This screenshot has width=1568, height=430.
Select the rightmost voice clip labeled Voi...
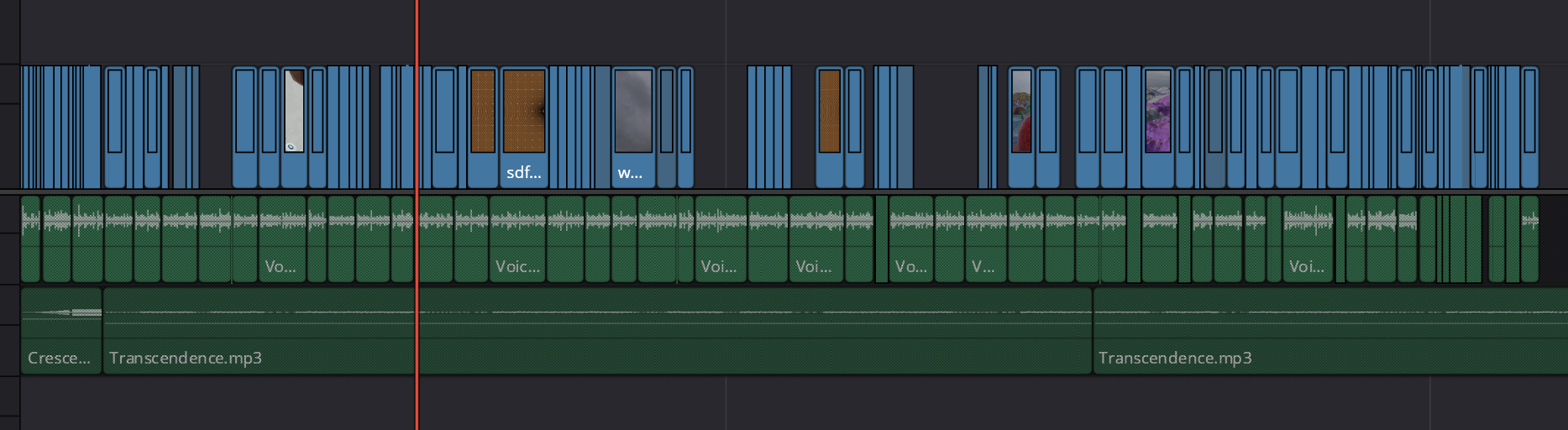tap(1307, 252)
